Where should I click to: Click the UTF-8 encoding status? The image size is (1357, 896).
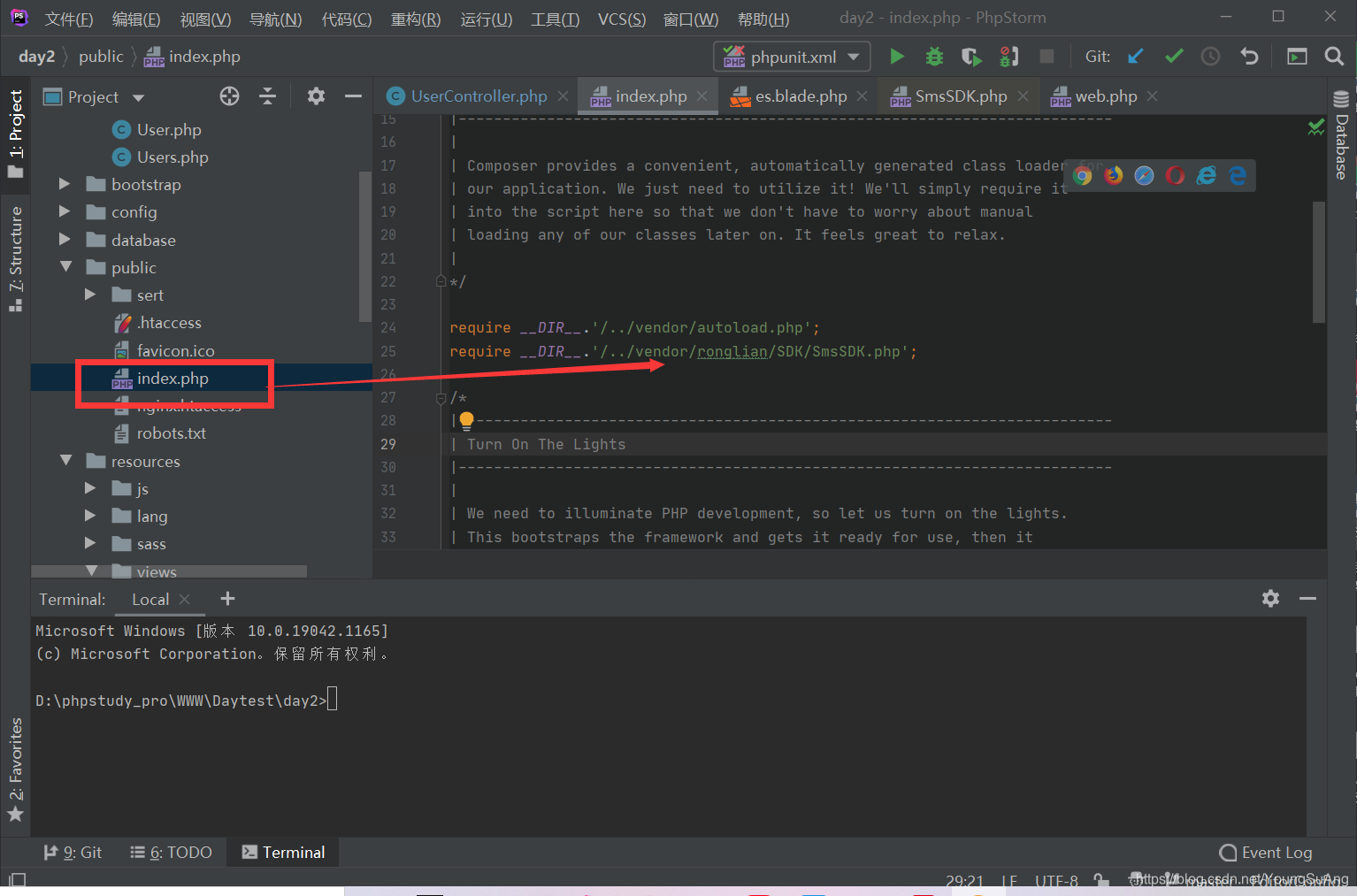1056,881
